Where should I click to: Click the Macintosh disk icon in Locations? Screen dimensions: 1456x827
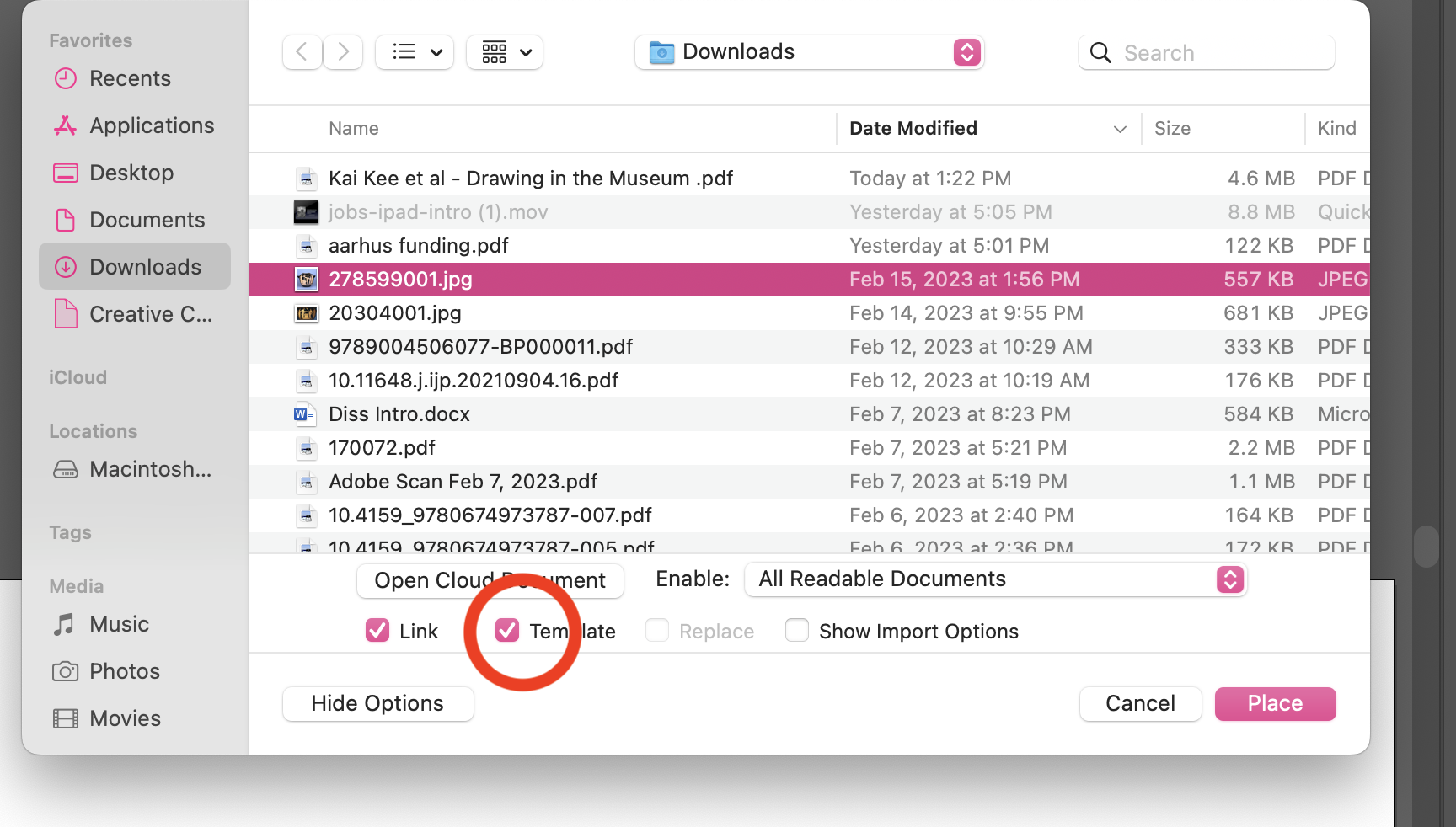66,469
